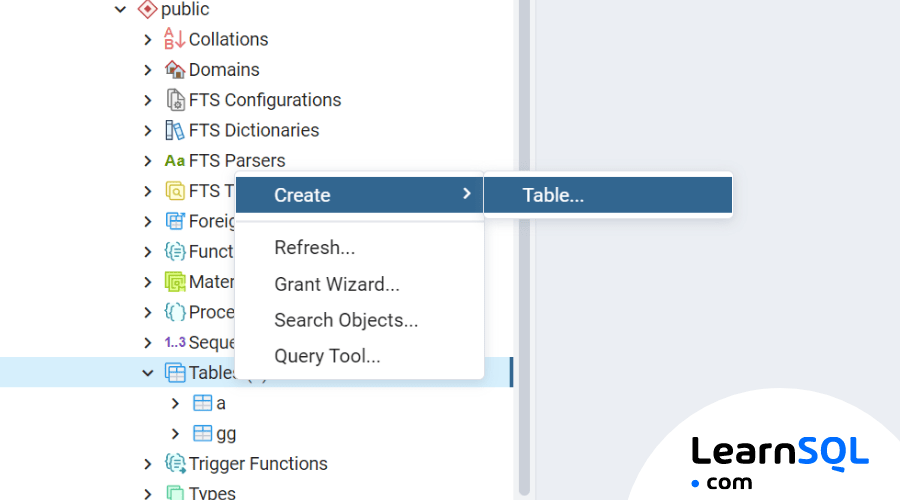Click the Sequences 1..3 icon
Viewport: 900px width, 500px height.
coord(174,342)
